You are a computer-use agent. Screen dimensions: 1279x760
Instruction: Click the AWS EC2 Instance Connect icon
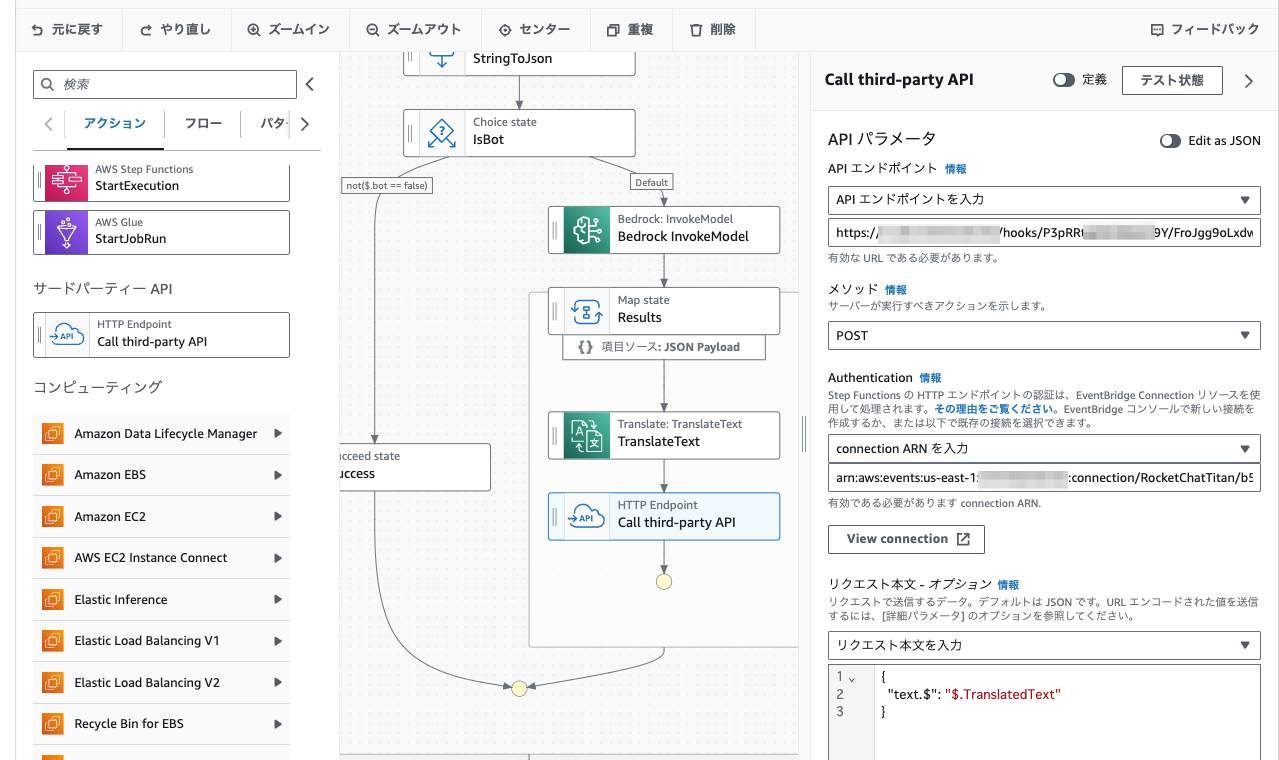[53, 558]
